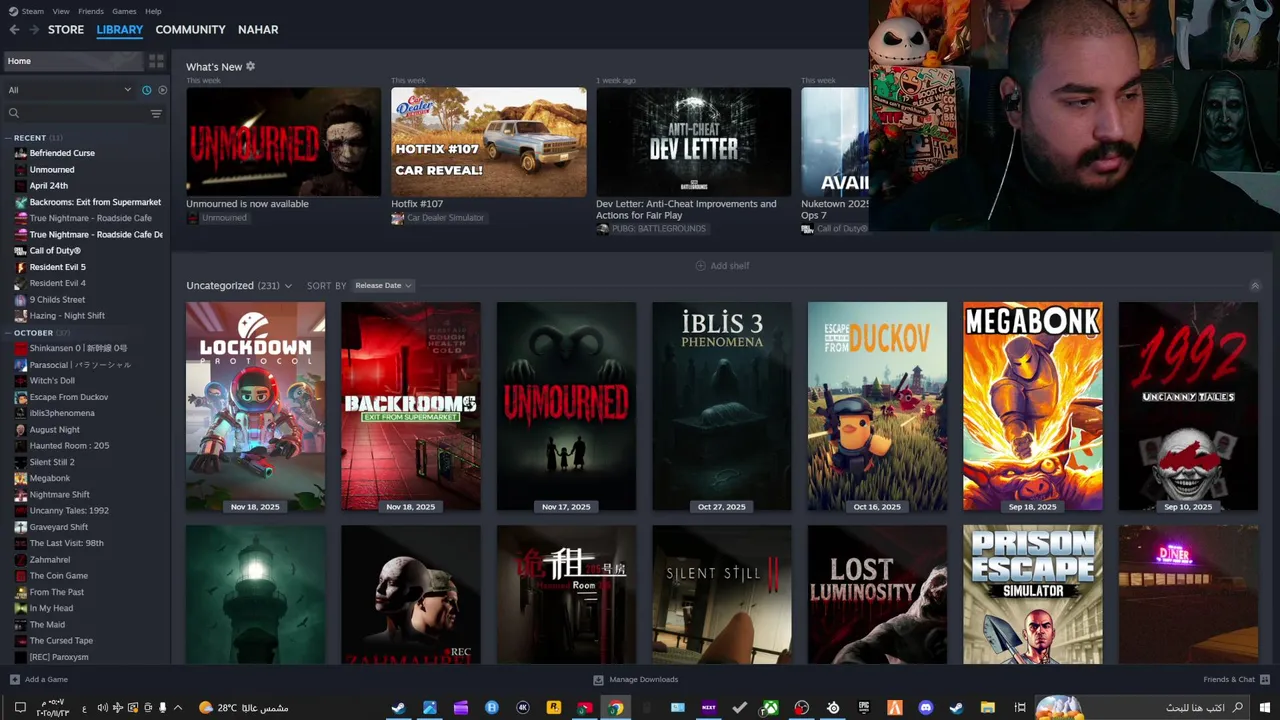Select Megabonk in the sidebar list
Screen dimensions: 1280x720
click(49, 478)
